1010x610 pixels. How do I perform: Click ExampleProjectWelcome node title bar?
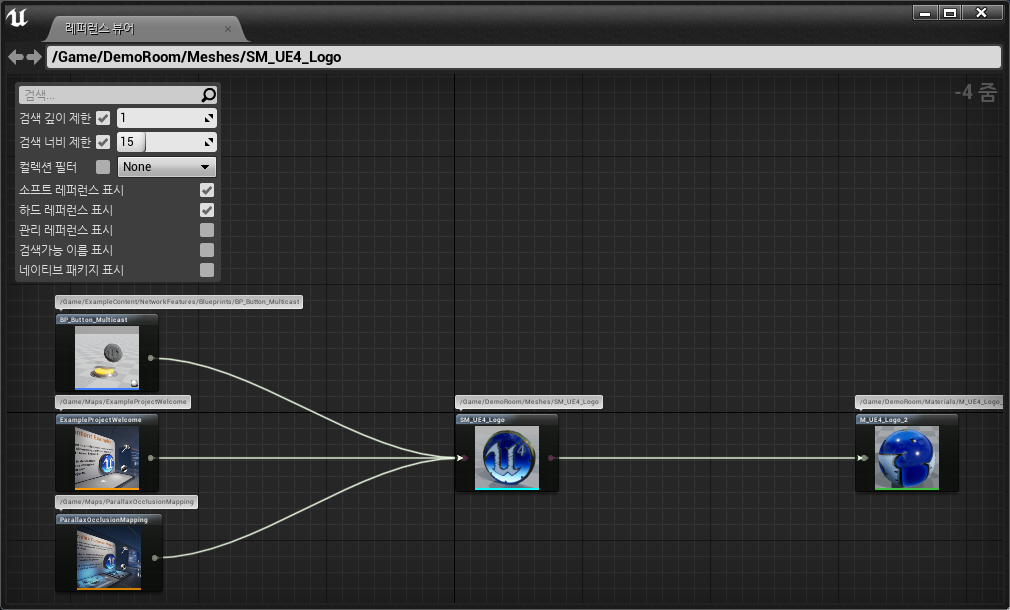(107, 419)
